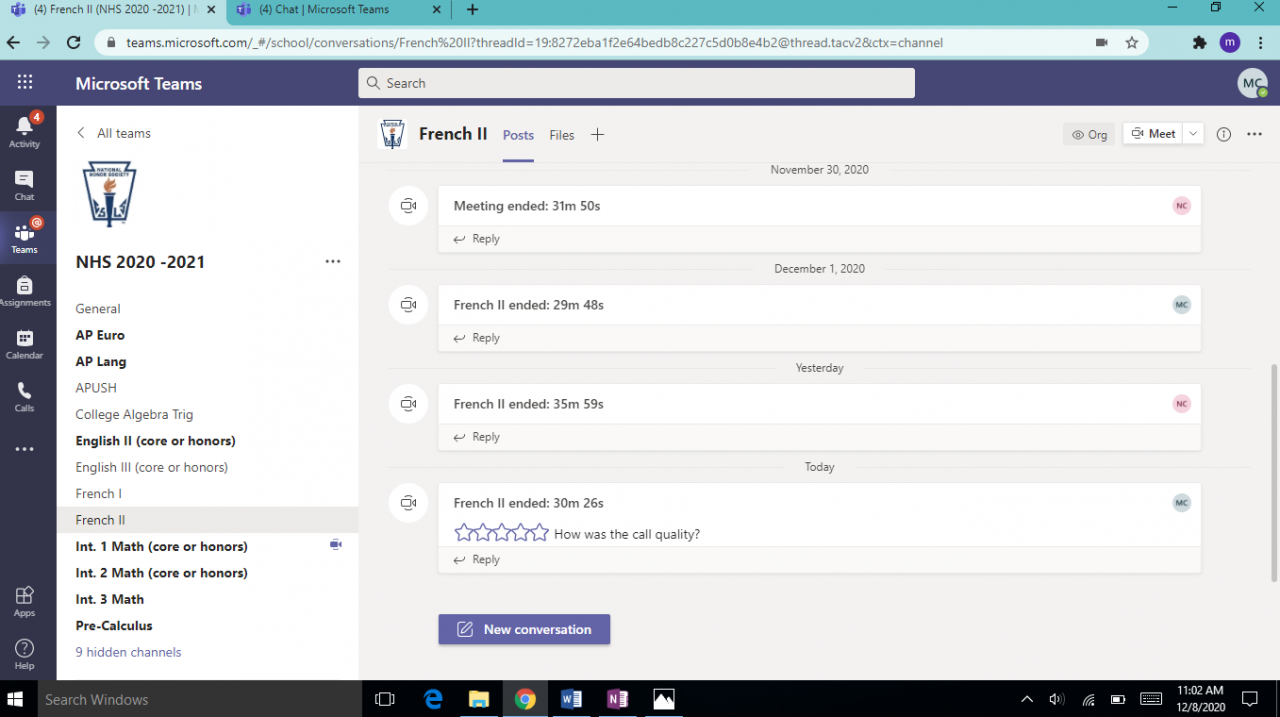Viewport: 1280px width, 717px height.
Task: Add a tab with the plus icon
Action: [x=597, y=135]
